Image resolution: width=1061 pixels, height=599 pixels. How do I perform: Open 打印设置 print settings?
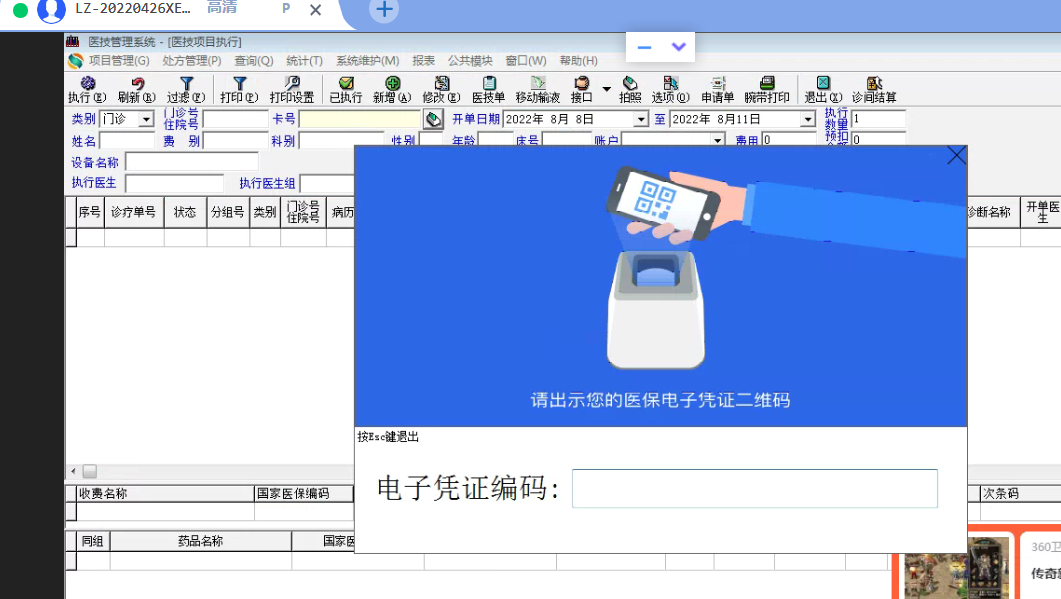pos(292,90)
